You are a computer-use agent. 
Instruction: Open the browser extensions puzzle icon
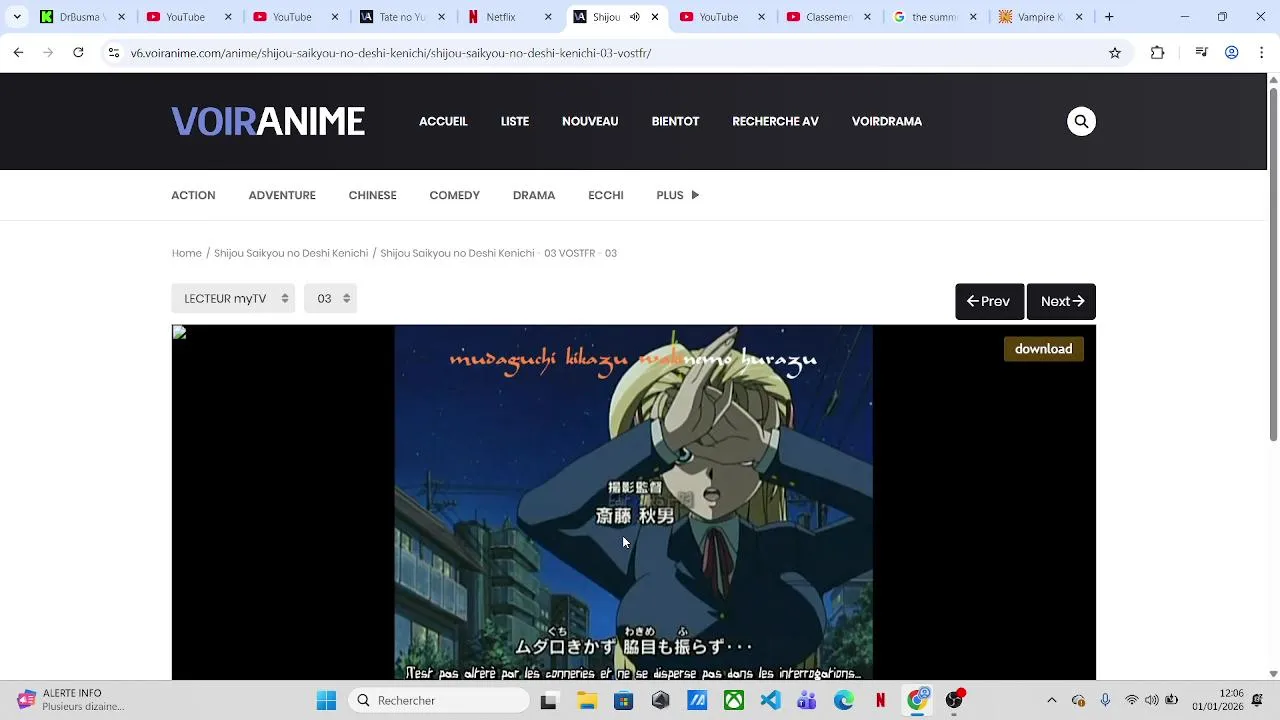click(1157, 53)
